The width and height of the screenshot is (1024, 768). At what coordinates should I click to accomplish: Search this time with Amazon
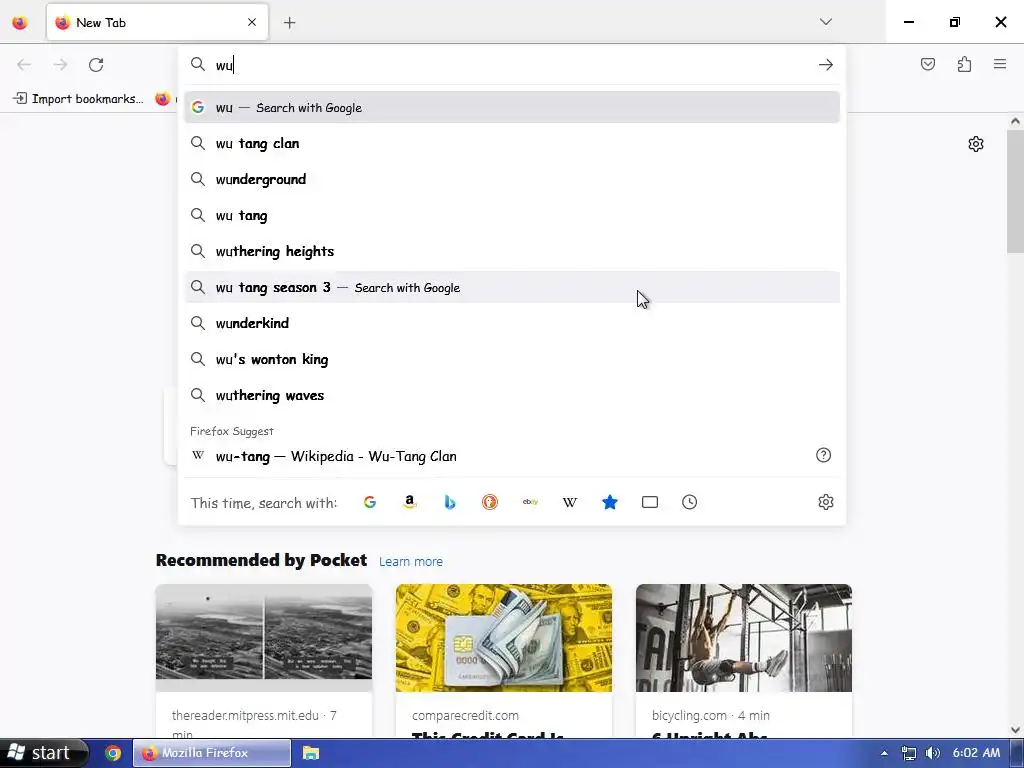coord(409,502)
